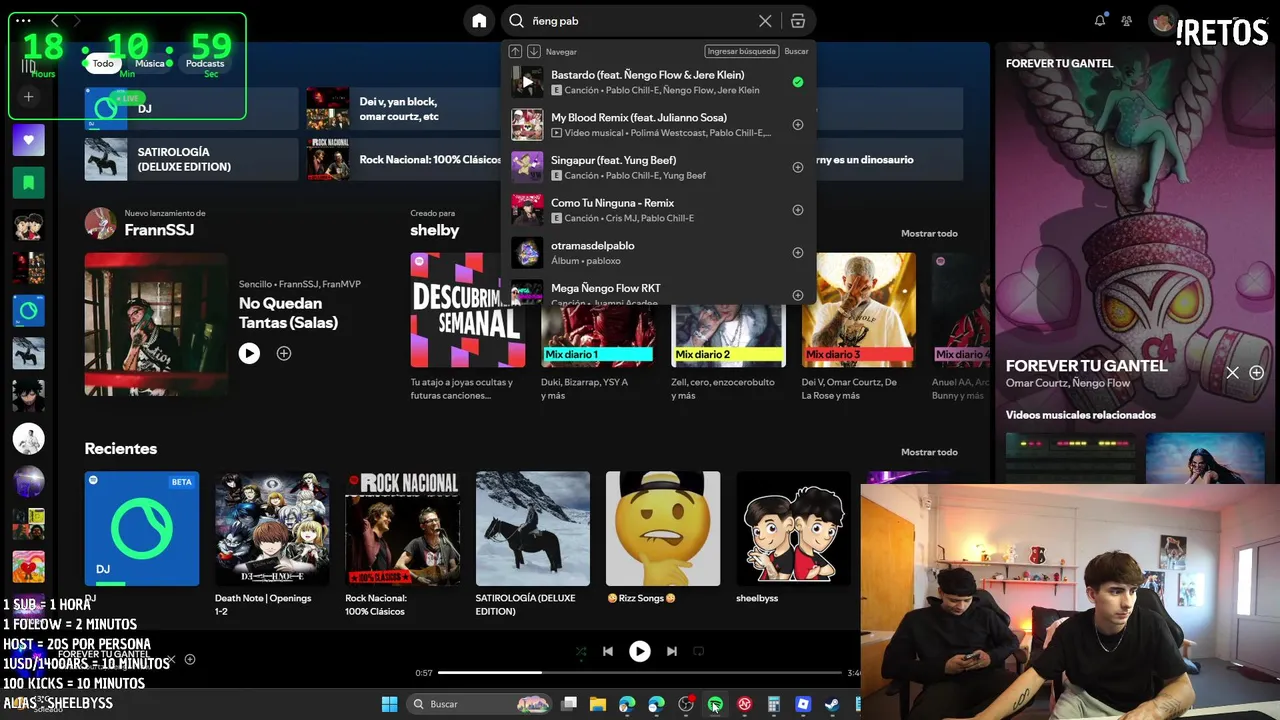Open the otramasdelpablo album result
1280x720 pixels.
click(x=659, y=253)
